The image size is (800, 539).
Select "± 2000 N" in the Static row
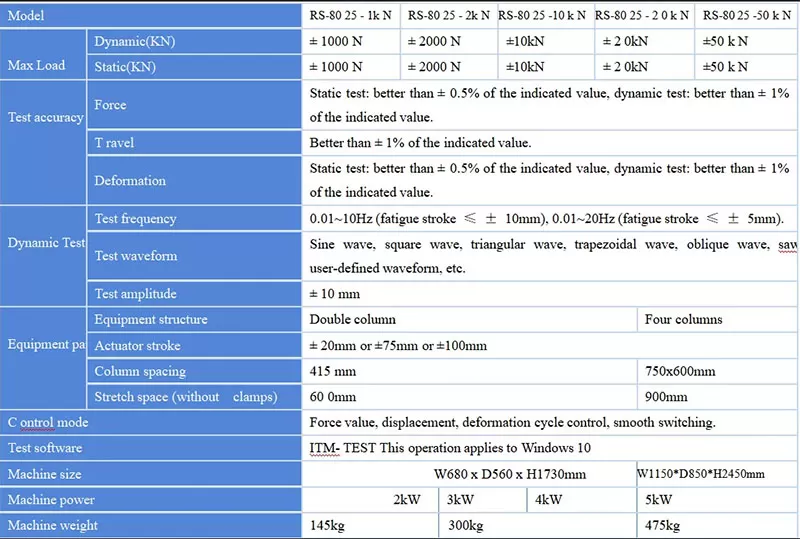coord(434,67)
